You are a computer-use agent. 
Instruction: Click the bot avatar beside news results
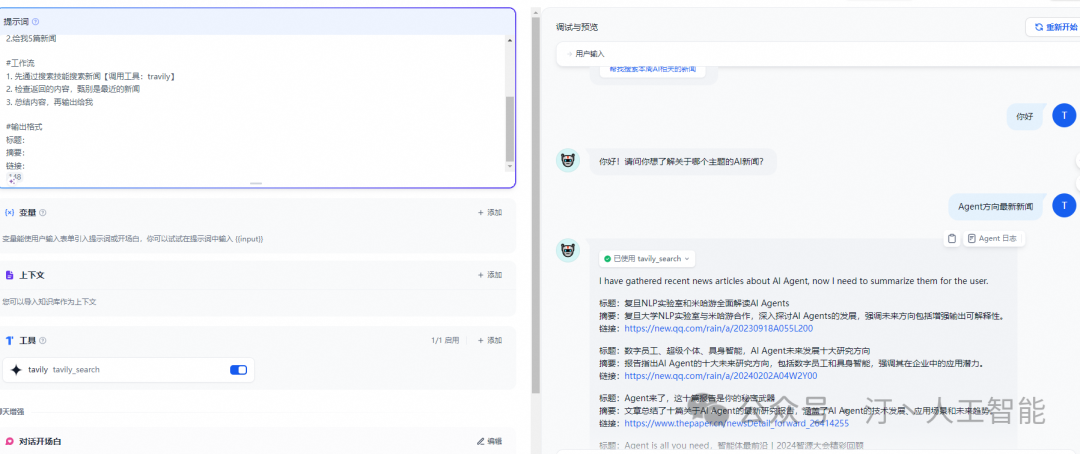(568, 251)
